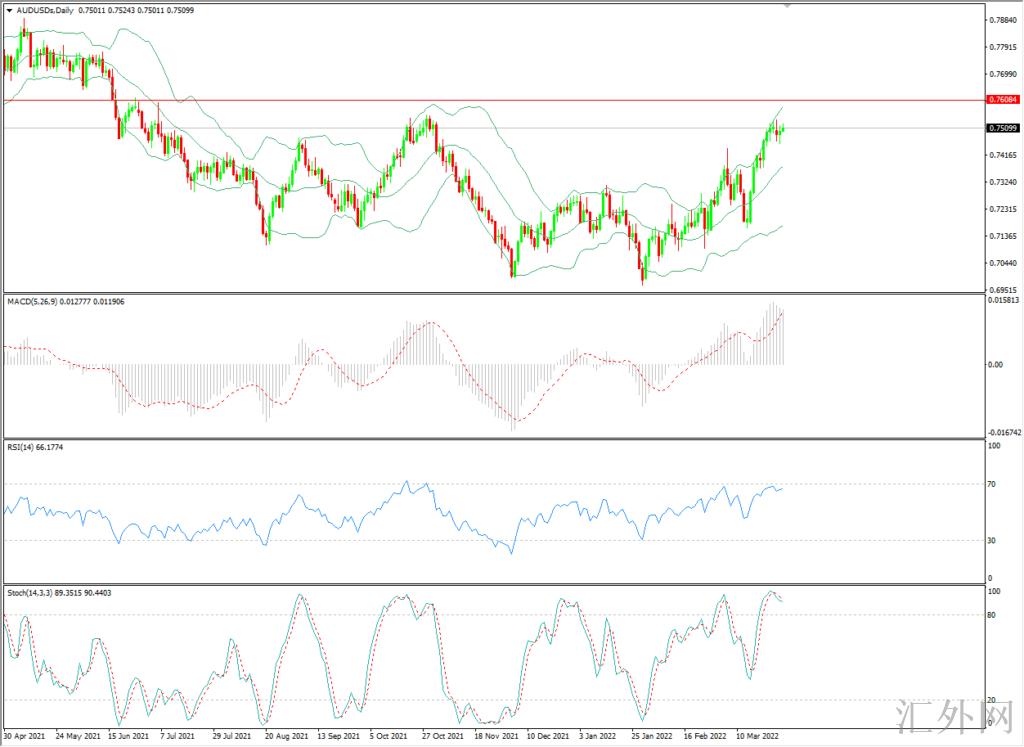Click the 20 Aug 2021 date label
This screenshot has width=1024, height=747.
point(287,736)
